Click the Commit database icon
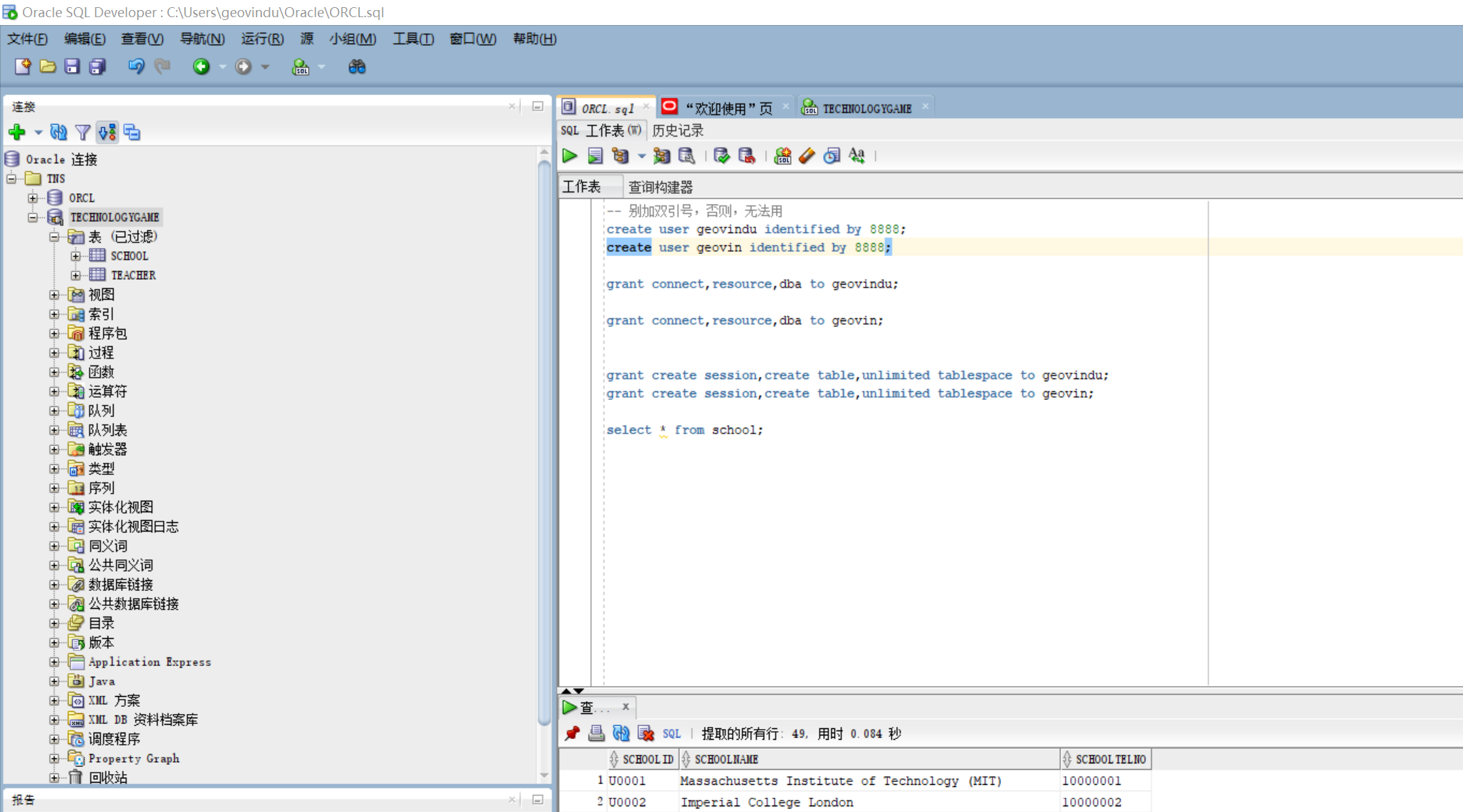The width and height of the screenshot is (1463, 812). pos(721,155)
